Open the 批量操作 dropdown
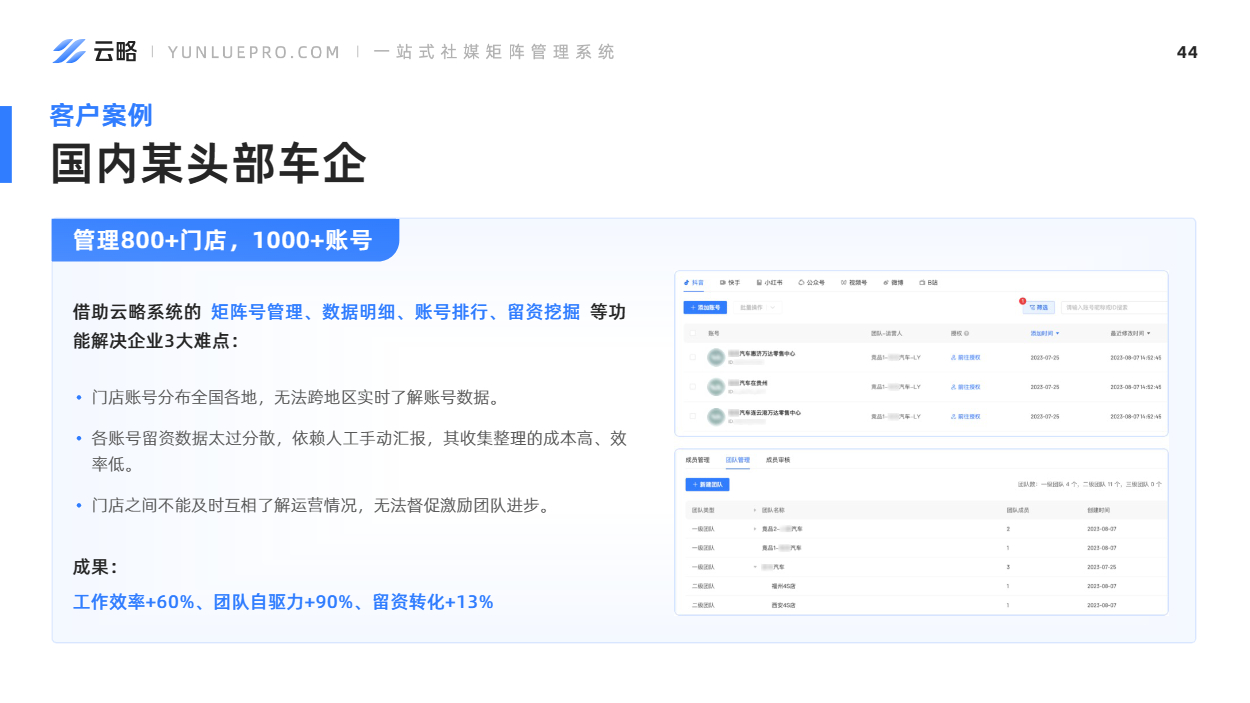This screenshot has height=703, width=1250. pos(758,308)
